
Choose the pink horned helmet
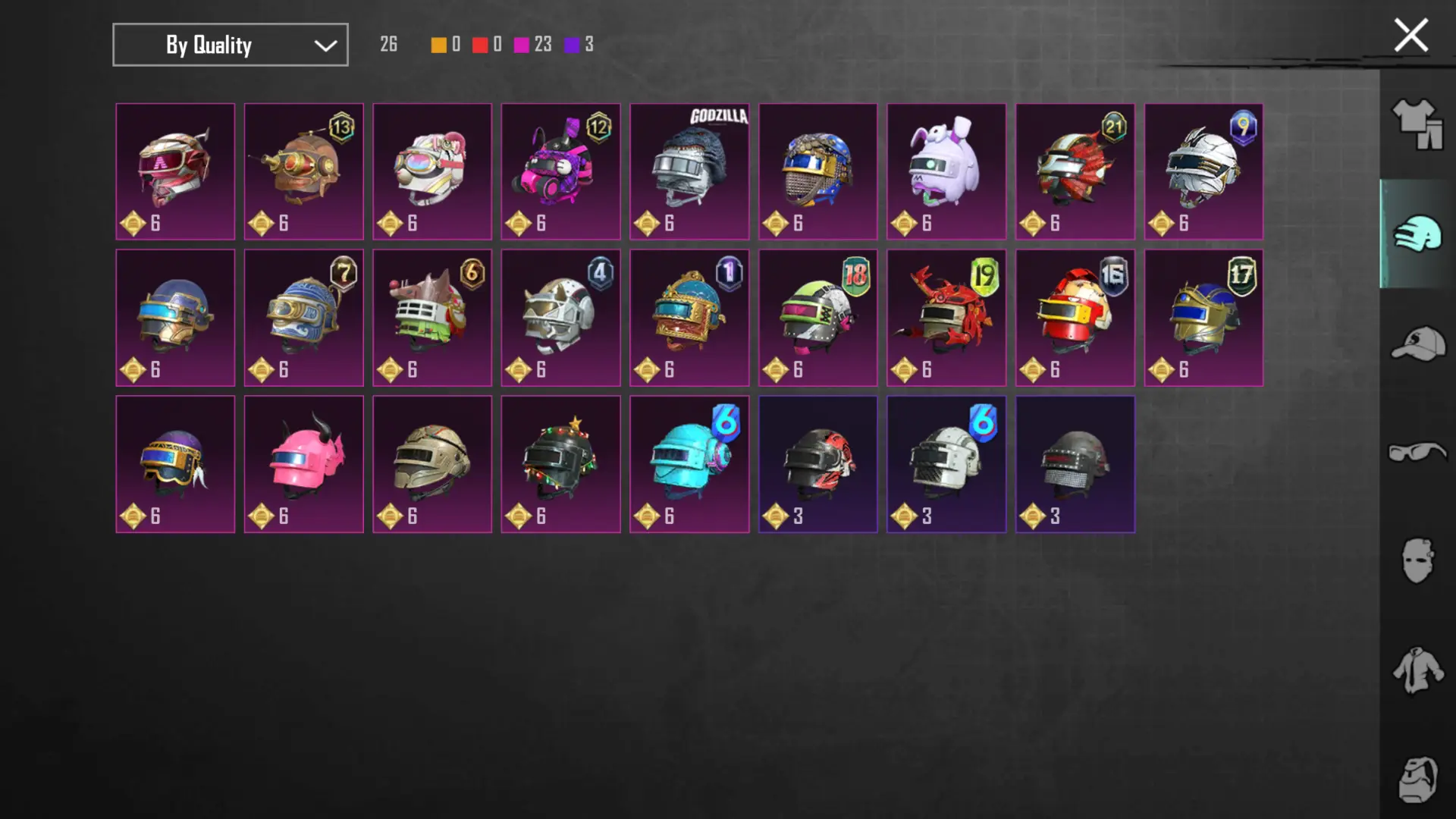click(303, 464)
